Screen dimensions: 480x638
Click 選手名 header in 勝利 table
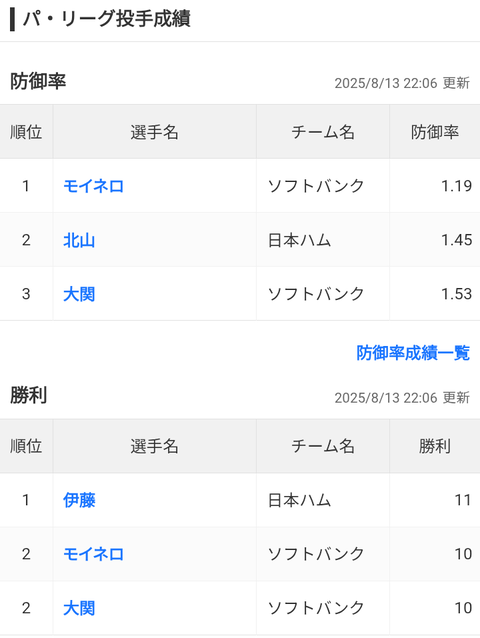[x=154, y=446]
